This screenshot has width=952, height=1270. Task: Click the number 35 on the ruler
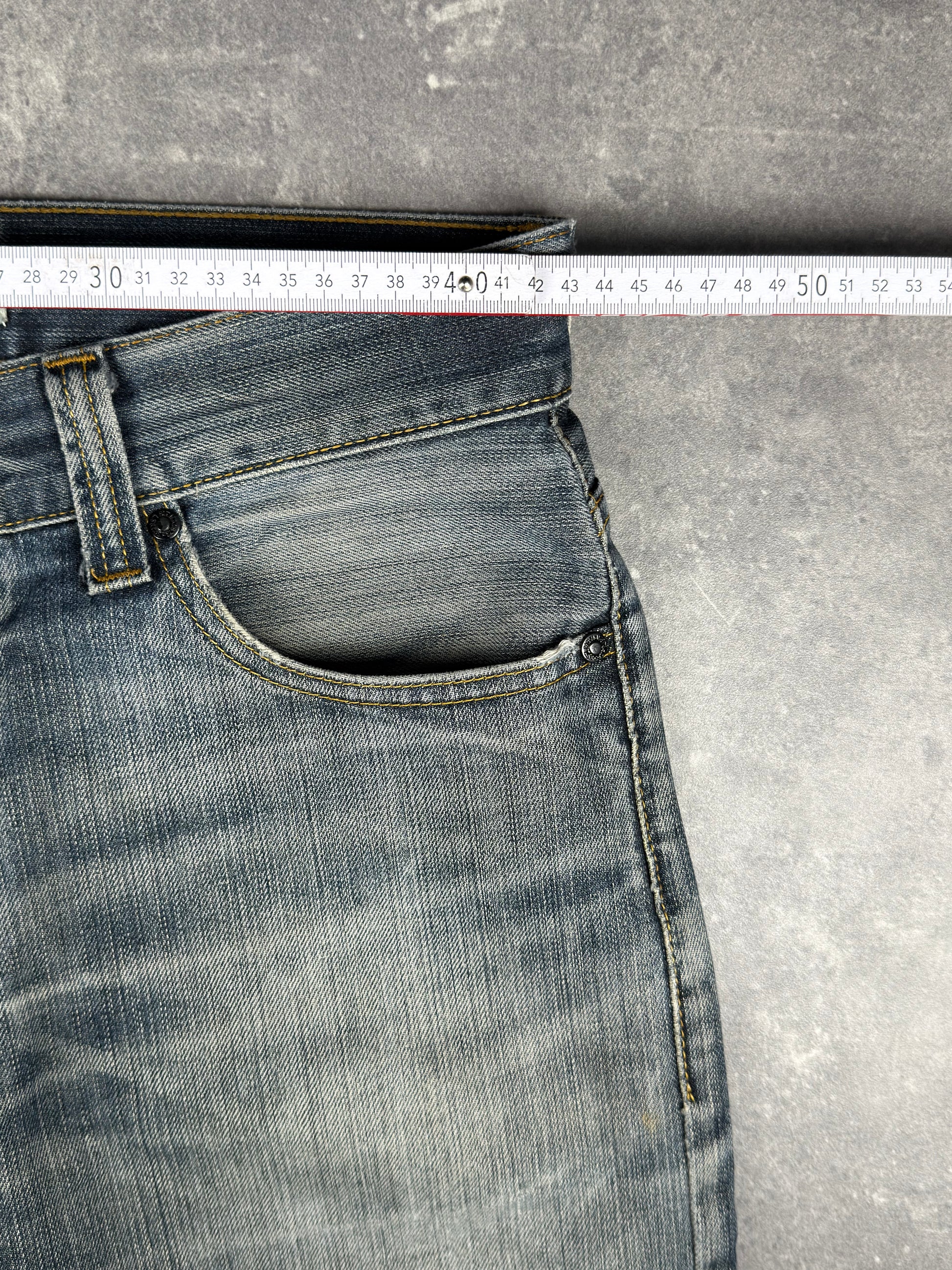[x=288, y=280]
